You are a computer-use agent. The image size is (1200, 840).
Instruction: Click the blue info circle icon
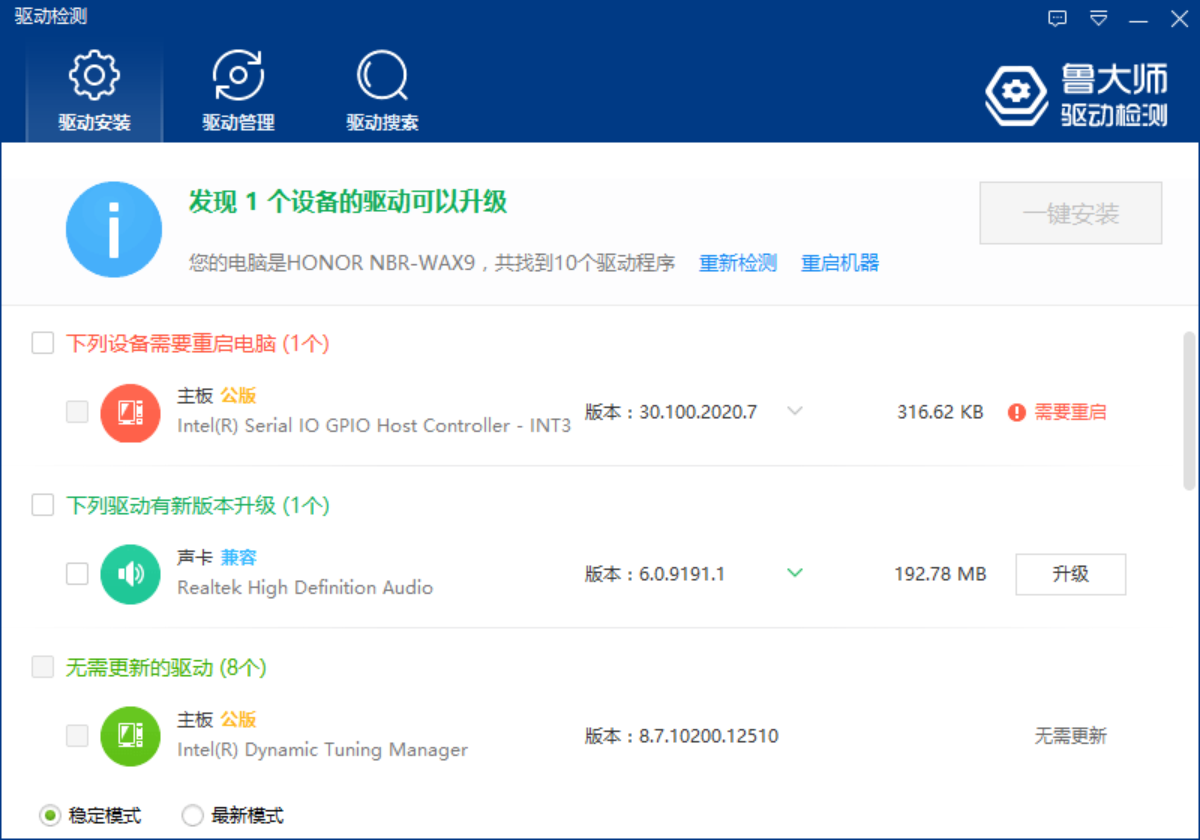(x=114, y=230)
